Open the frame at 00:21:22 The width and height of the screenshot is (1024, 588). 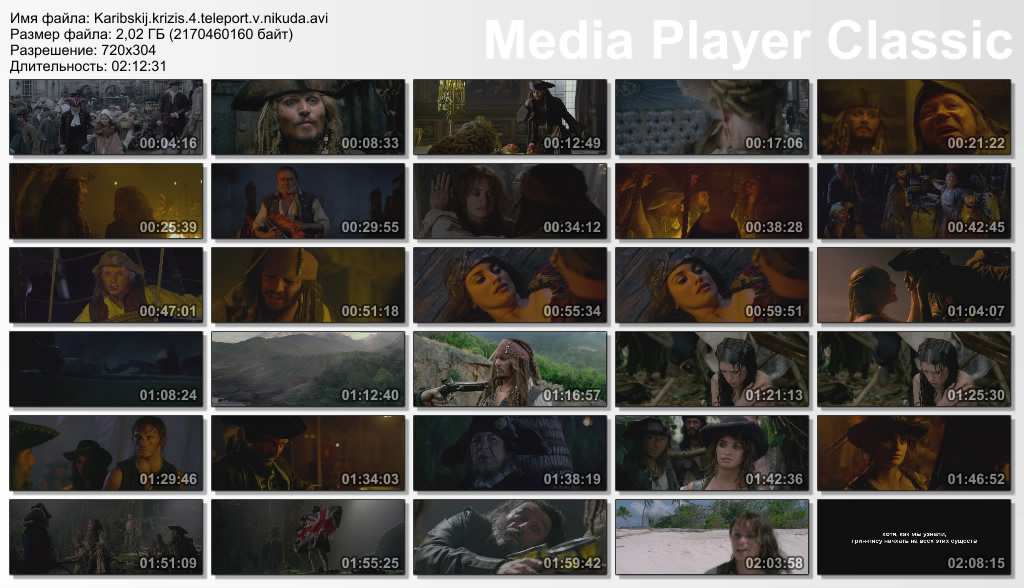pyautogui.click(x=914, y=117)
